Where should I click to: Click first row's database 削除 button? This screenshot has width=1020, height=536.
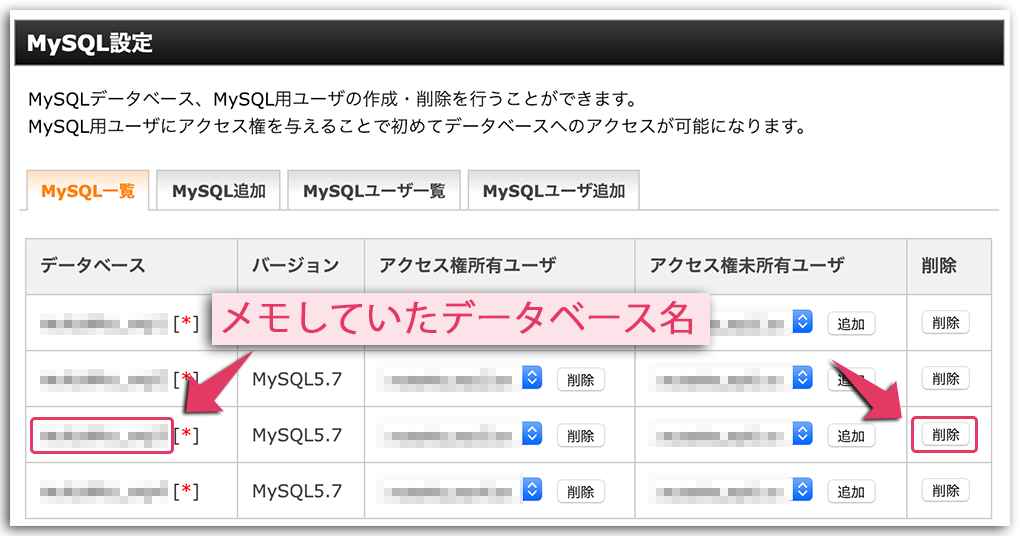(x=945, y=323)
